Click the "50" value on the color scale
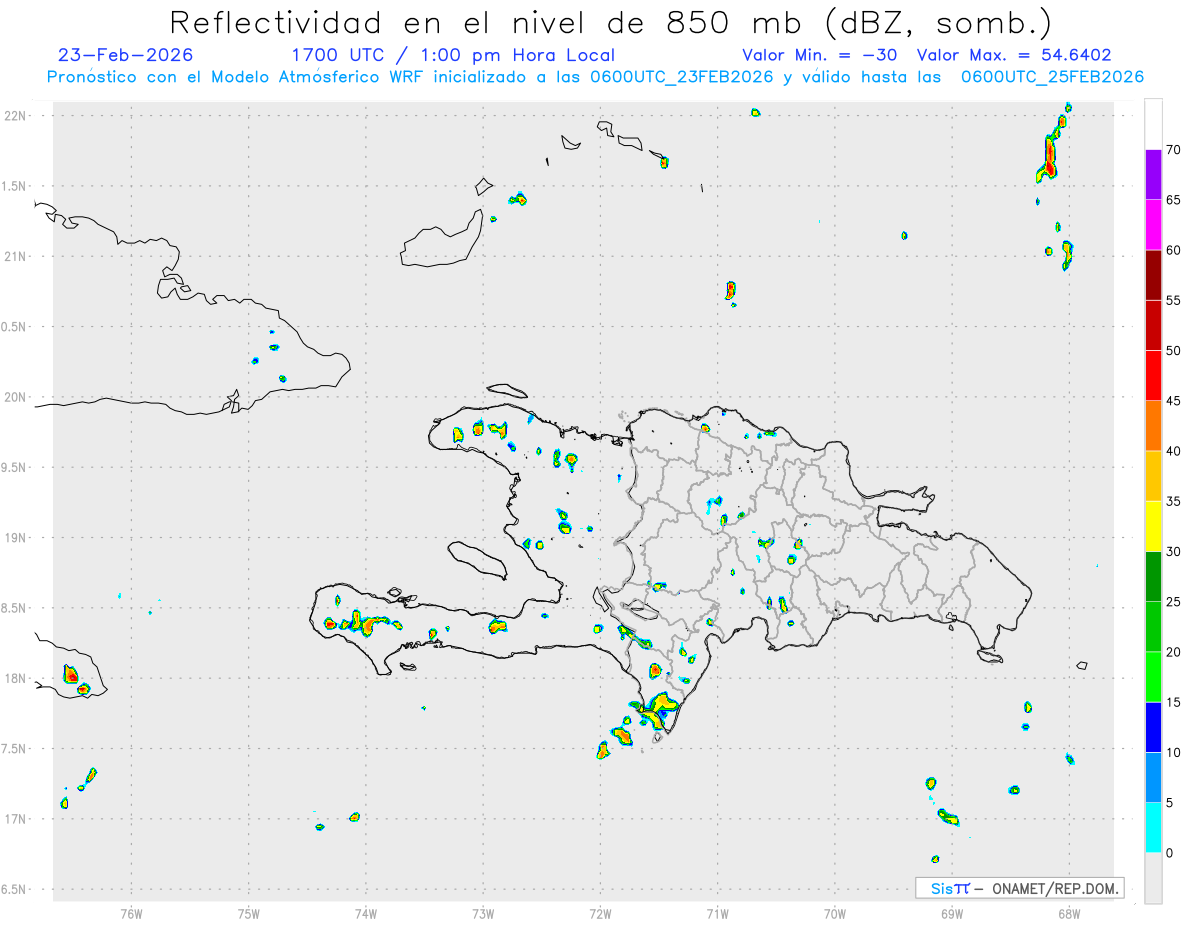 [1174, 351]
